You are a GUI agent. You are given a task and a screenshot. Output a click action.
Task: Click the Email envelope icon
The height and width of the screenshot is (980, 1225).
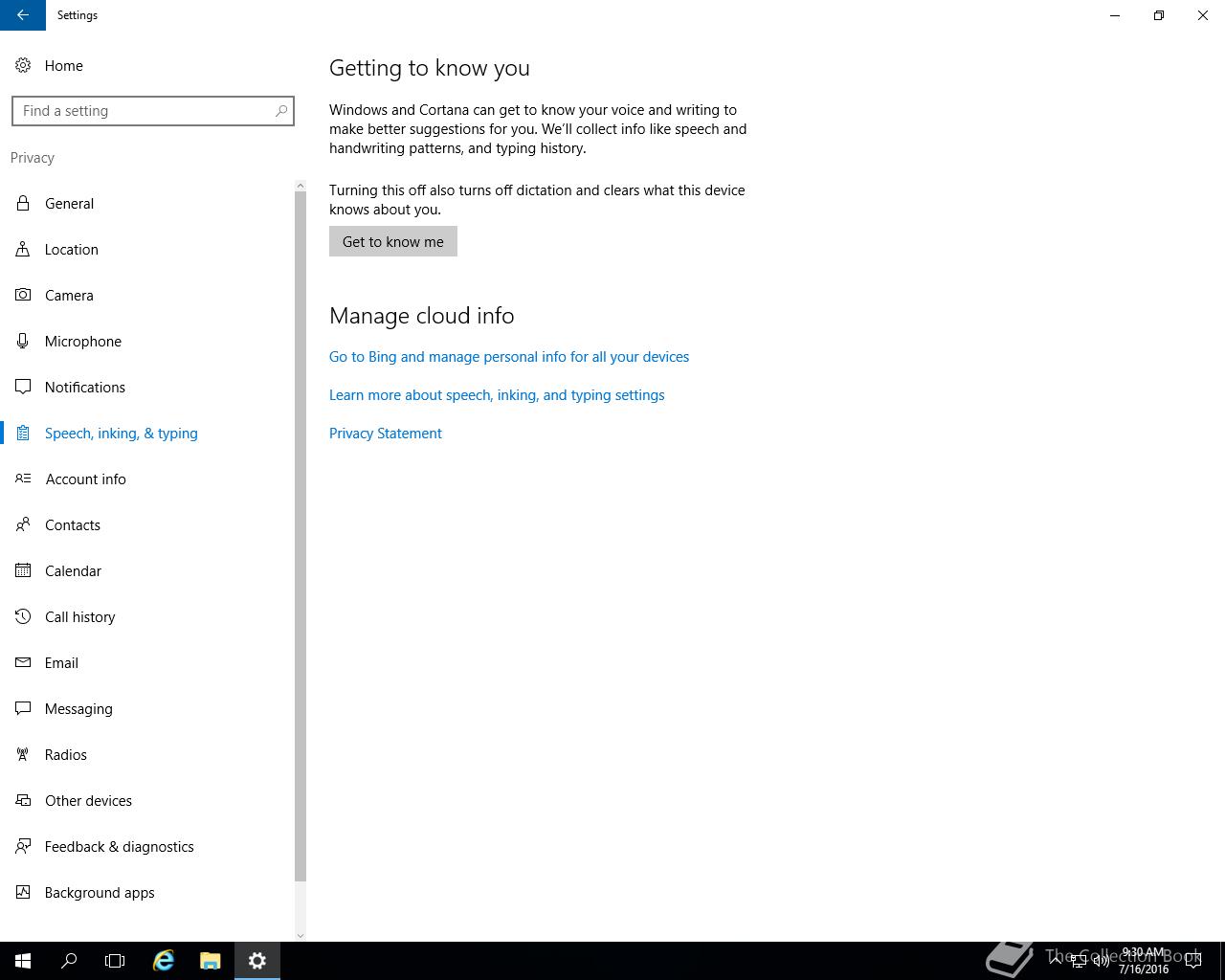point(23,662)
